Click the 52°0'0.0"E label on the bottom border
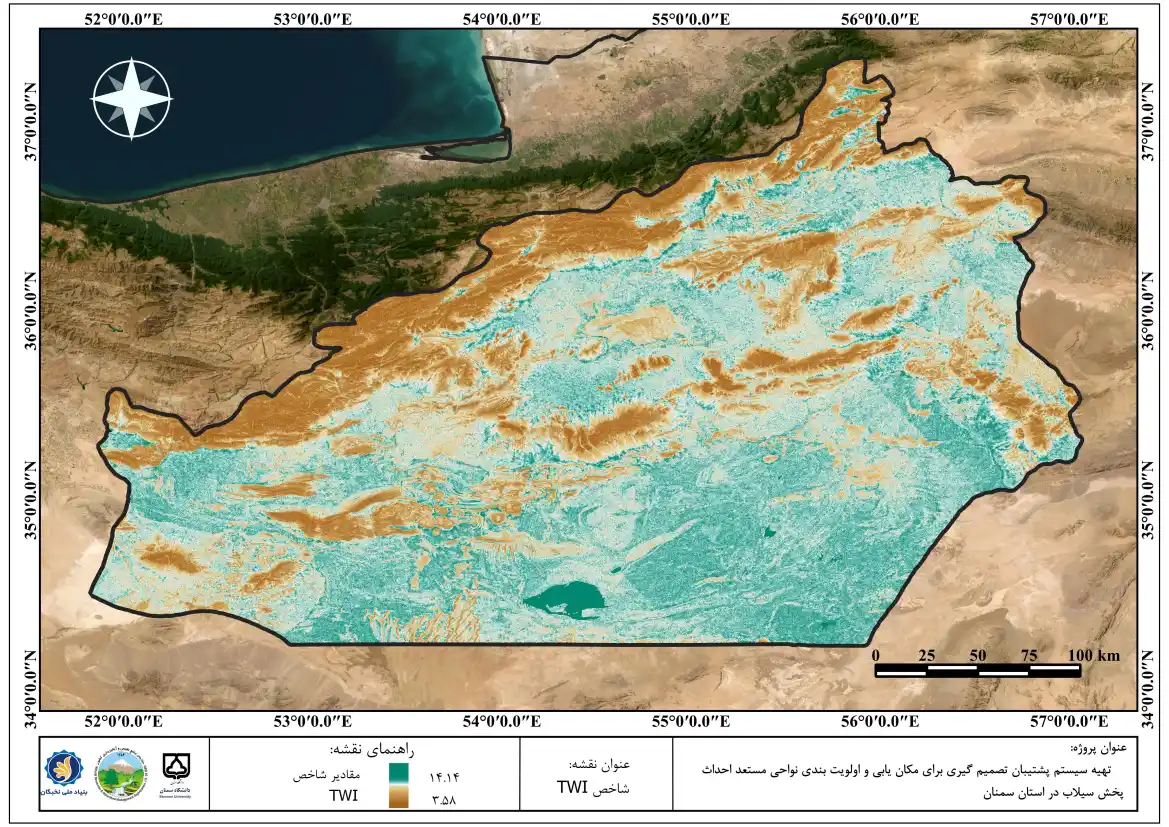This screenshot has width=1169, height=827. pyautogui.click(x=124, y=721)
